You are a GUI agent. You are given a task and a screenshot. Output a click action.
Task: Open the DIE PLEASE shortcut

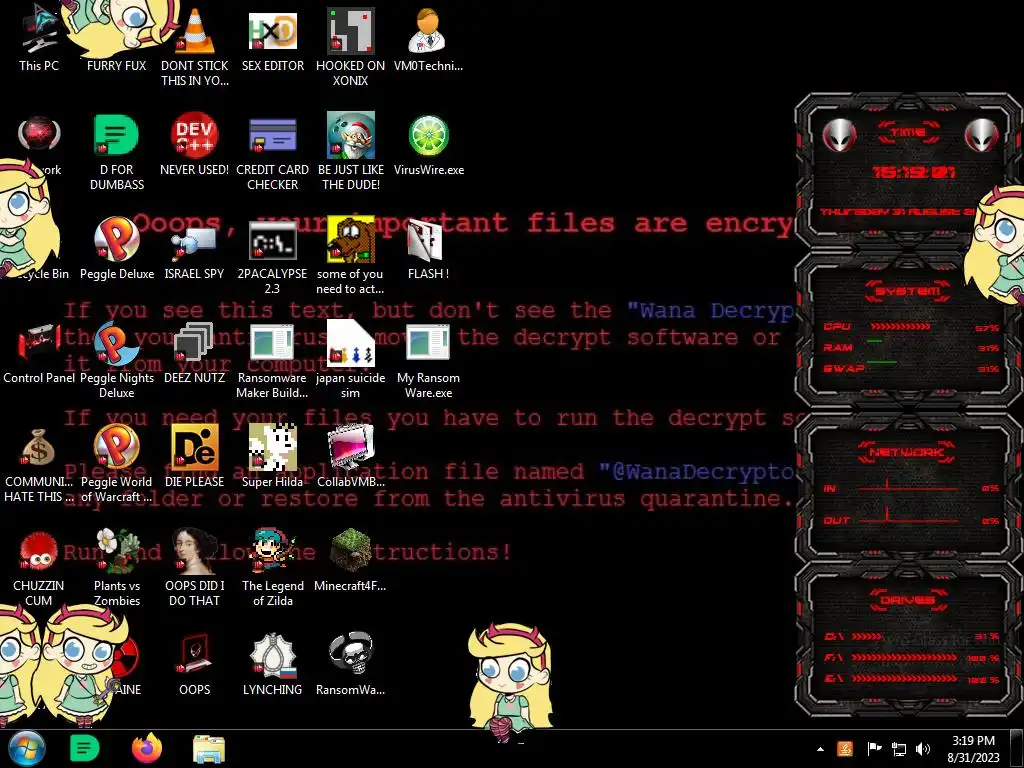pyautogui.click(x=195, y=457)
